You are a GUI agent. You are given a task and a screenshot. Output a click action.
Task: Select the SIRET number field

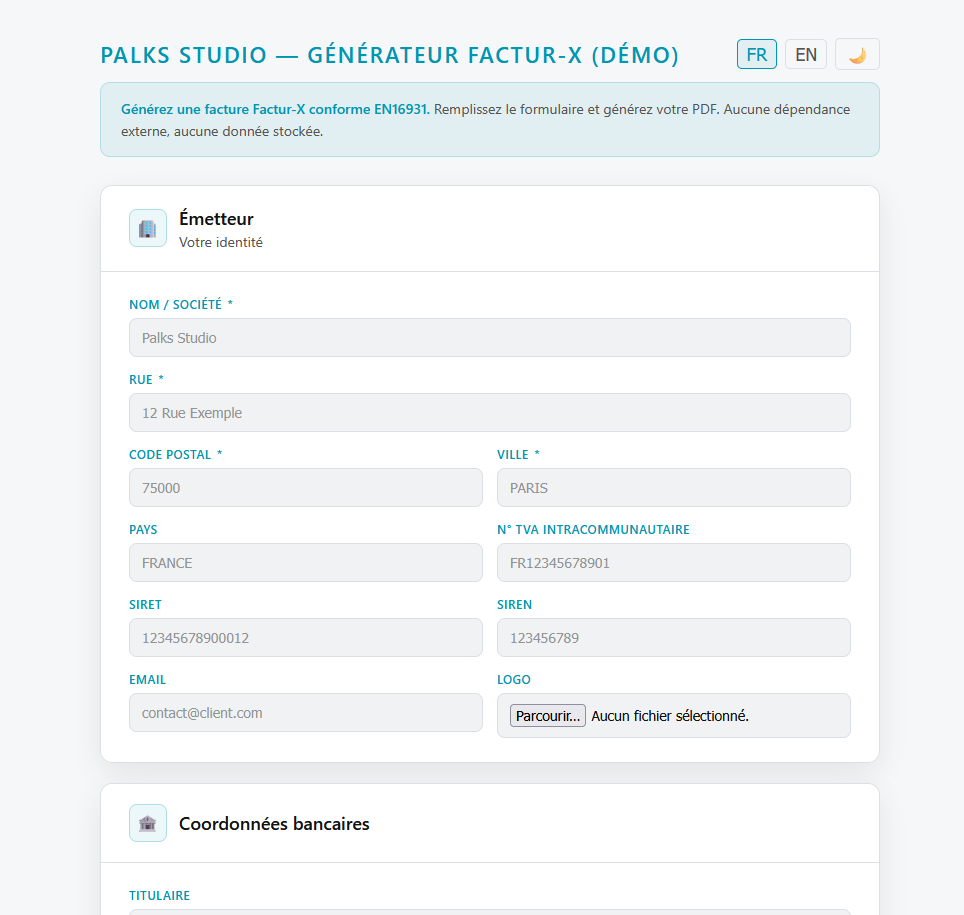pyautogui.click(x=305, y=637)
